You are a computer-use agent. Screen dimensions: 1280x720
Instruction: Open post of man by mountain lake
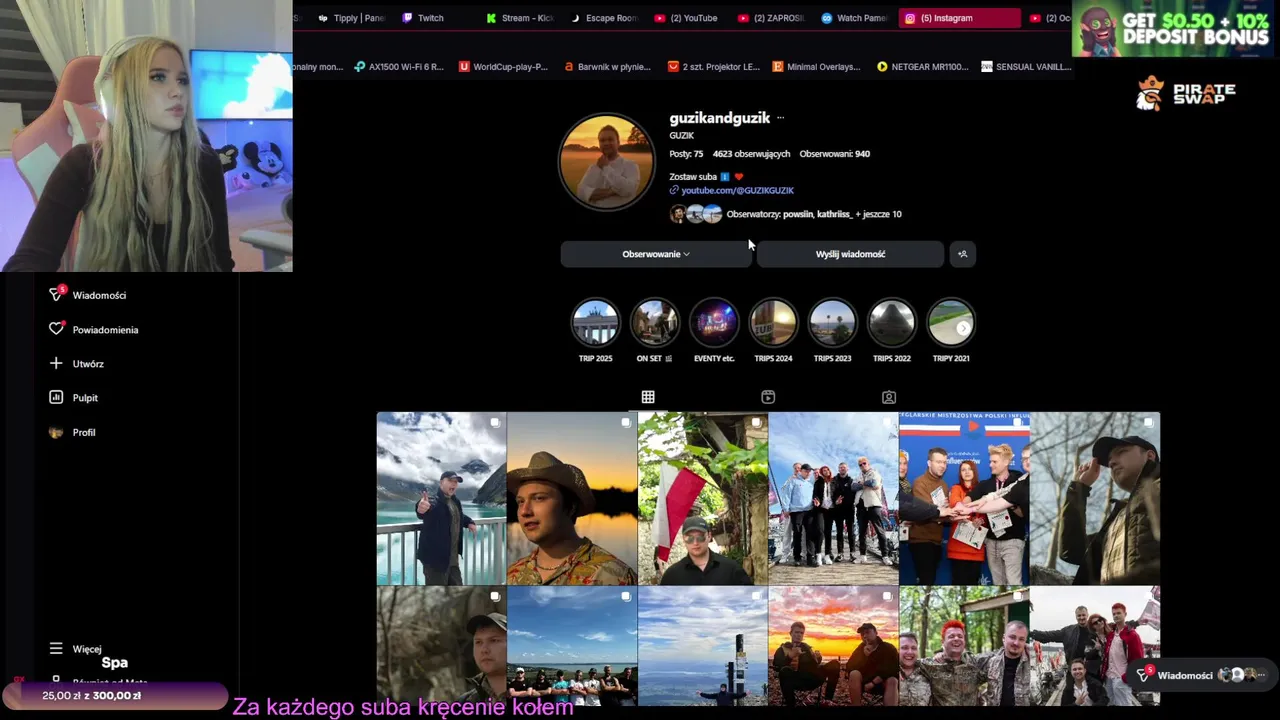click(x=441, y=498)
